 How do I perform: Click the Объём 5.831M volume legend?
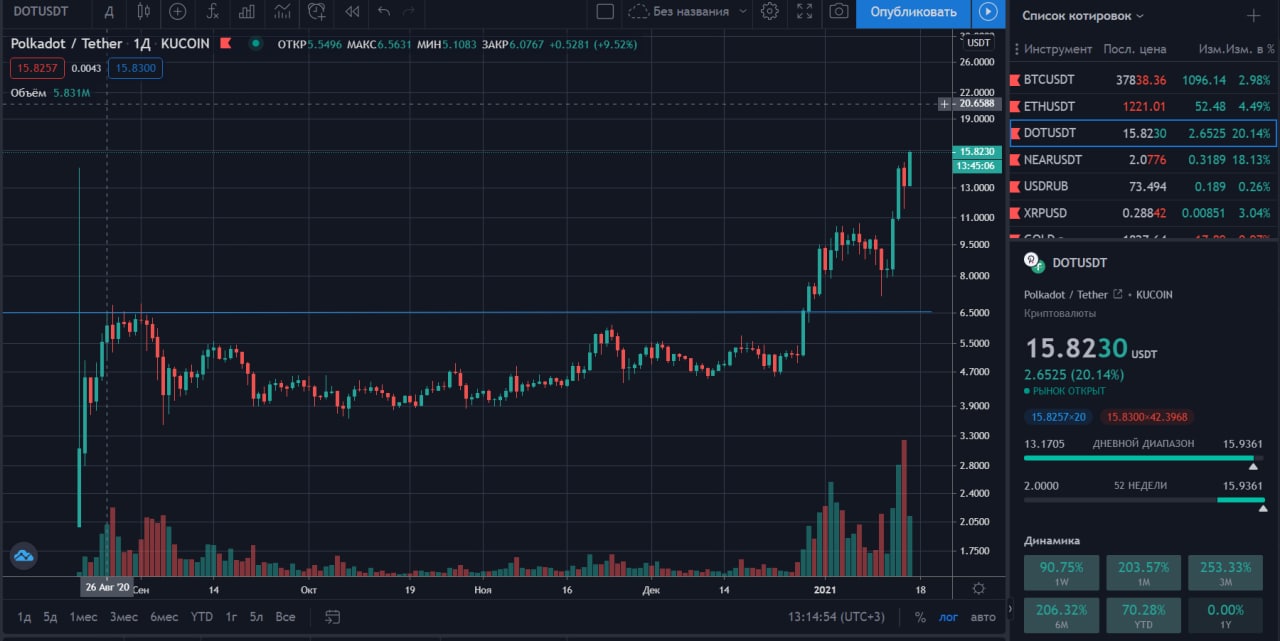point(50,93)
